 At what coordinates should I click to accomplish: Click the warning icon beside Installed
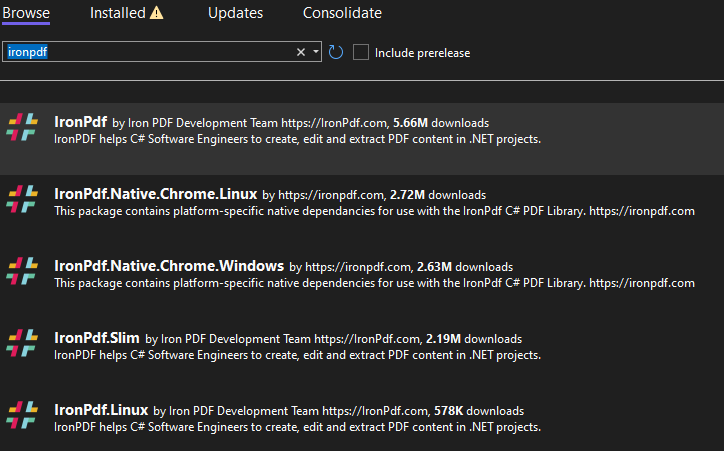pyautogui.click(x=157, y=13)
